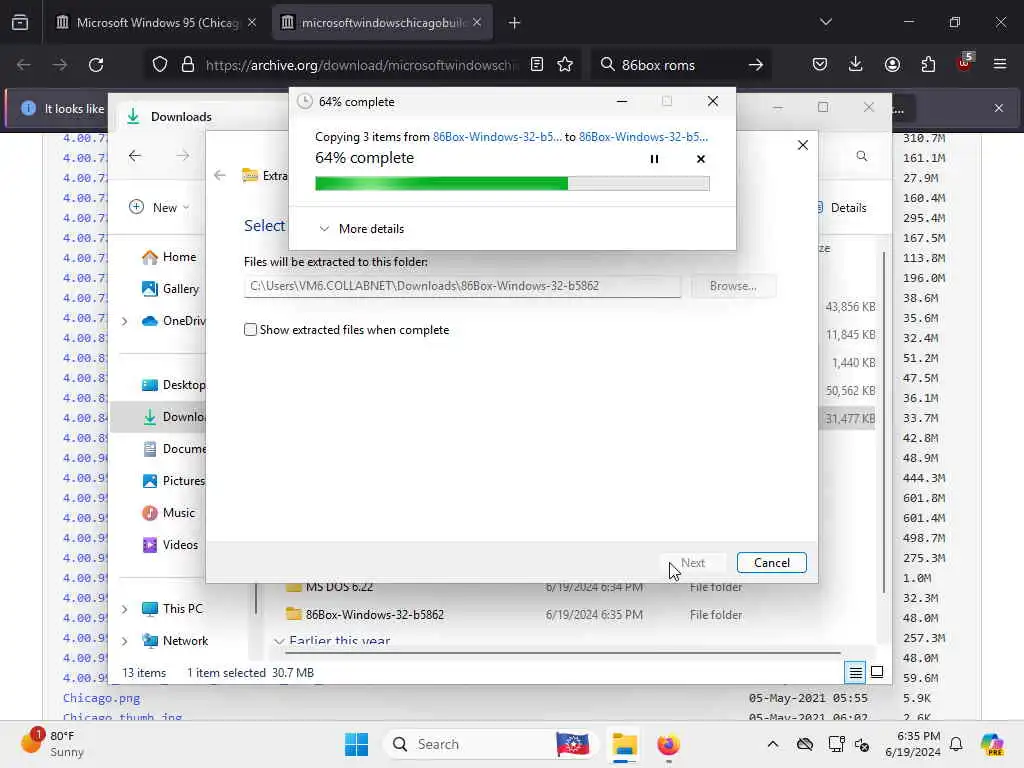Screen dimensions: 1024x768
Task: Open Documents in Explorer sidebar
Action: 174,449
